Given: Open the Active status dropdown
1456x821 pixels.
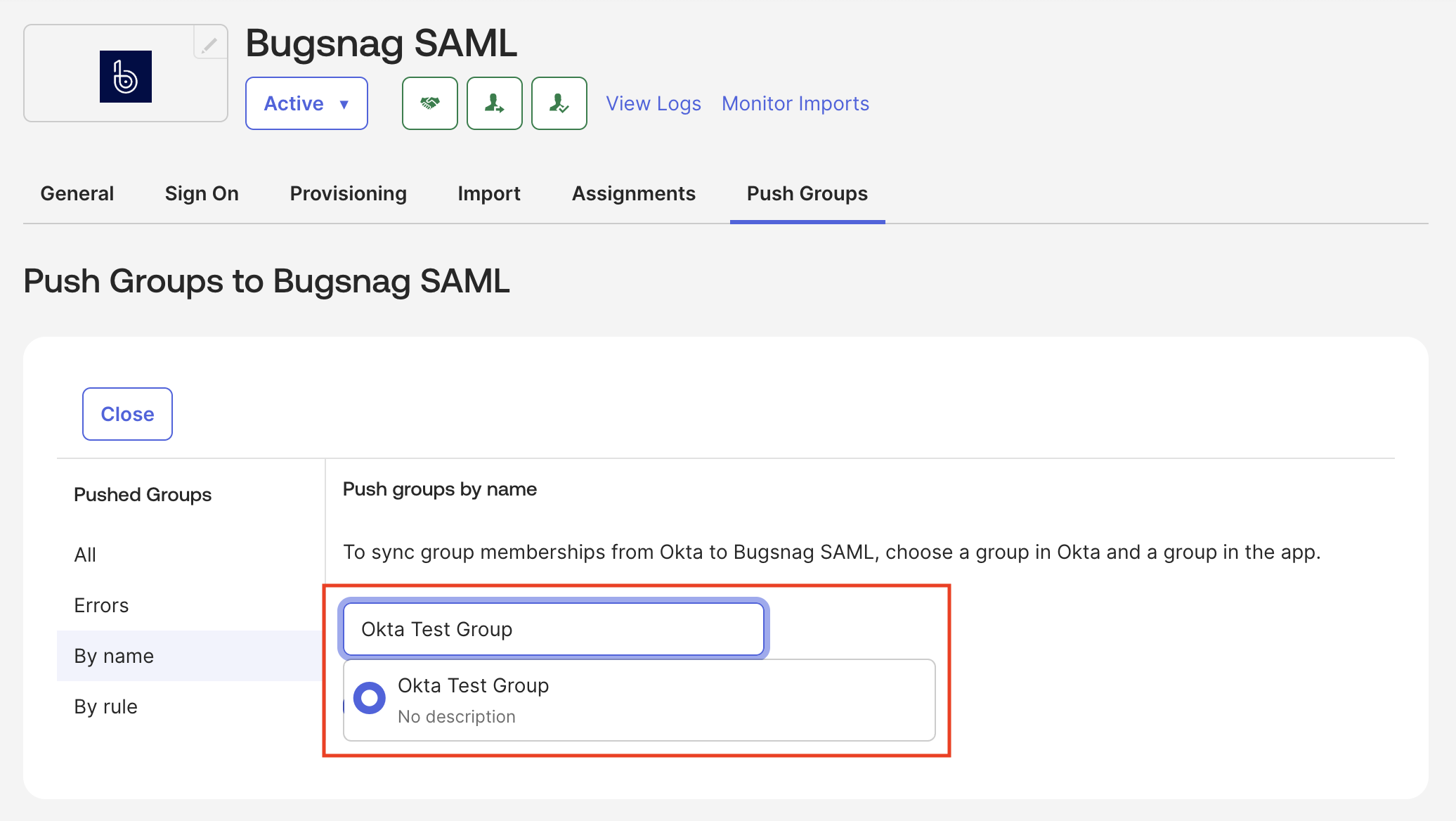Looking at the screenshot, I should click(306, 103).
